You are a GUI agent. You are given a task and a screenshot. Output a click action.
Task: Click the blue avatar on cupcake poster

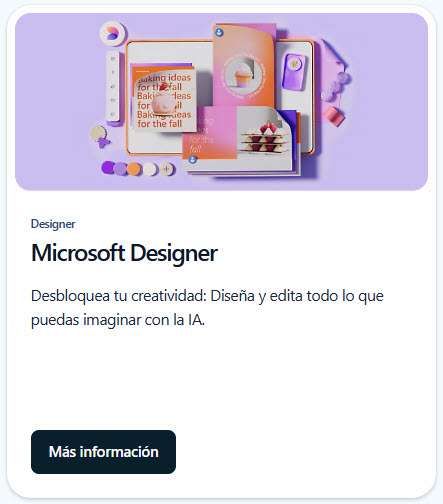(x=219, y=33)
